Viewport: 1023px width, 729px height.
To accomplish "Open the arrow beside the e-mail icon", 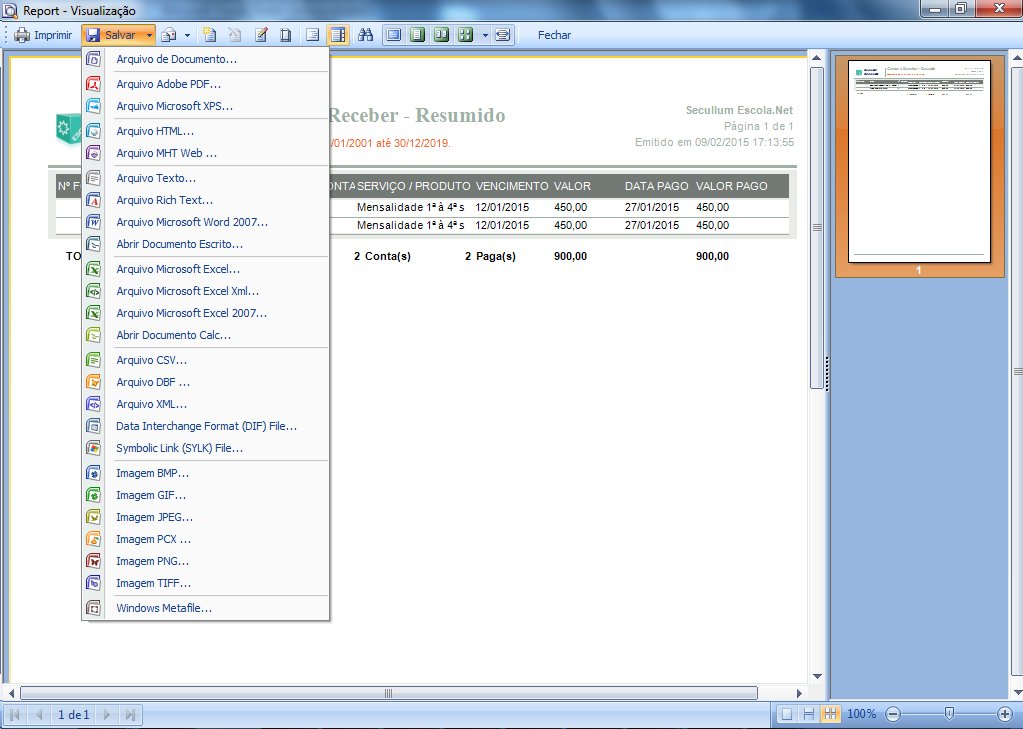I will [x=187, y=35].
